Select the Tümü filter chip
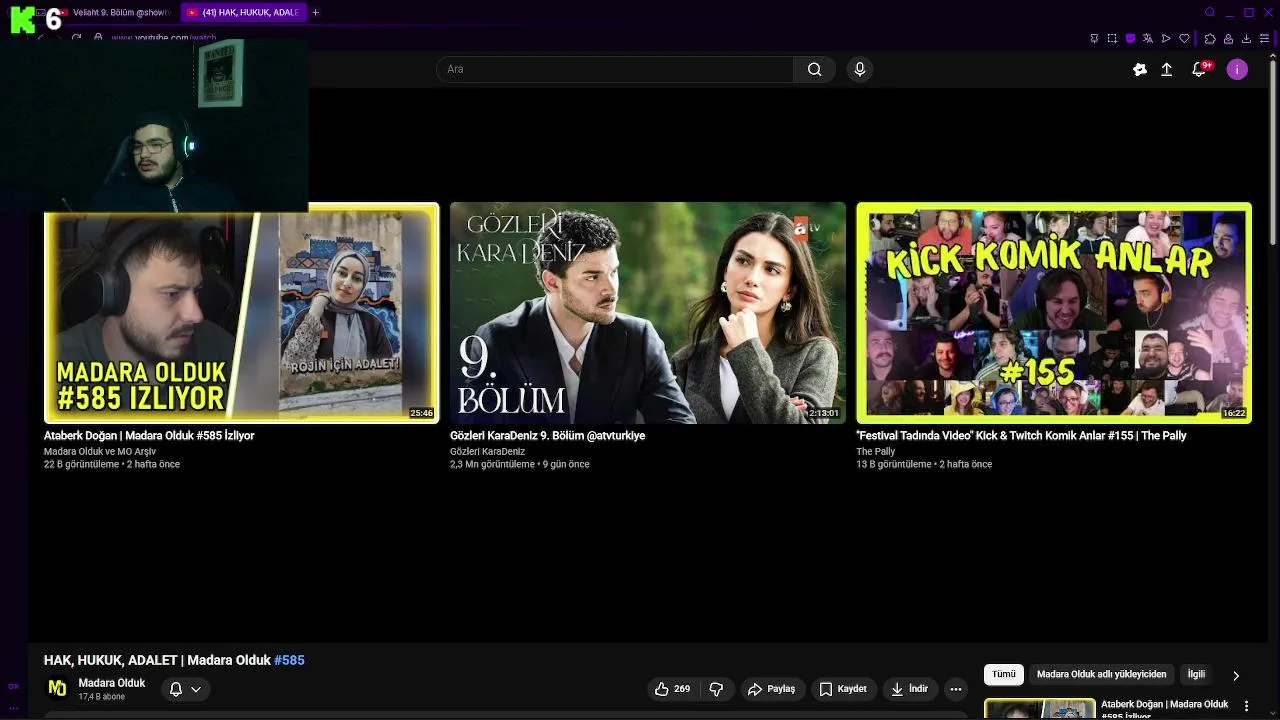Image resolution: width=1280 pixels, height=720 pixels. point(1004,675)
